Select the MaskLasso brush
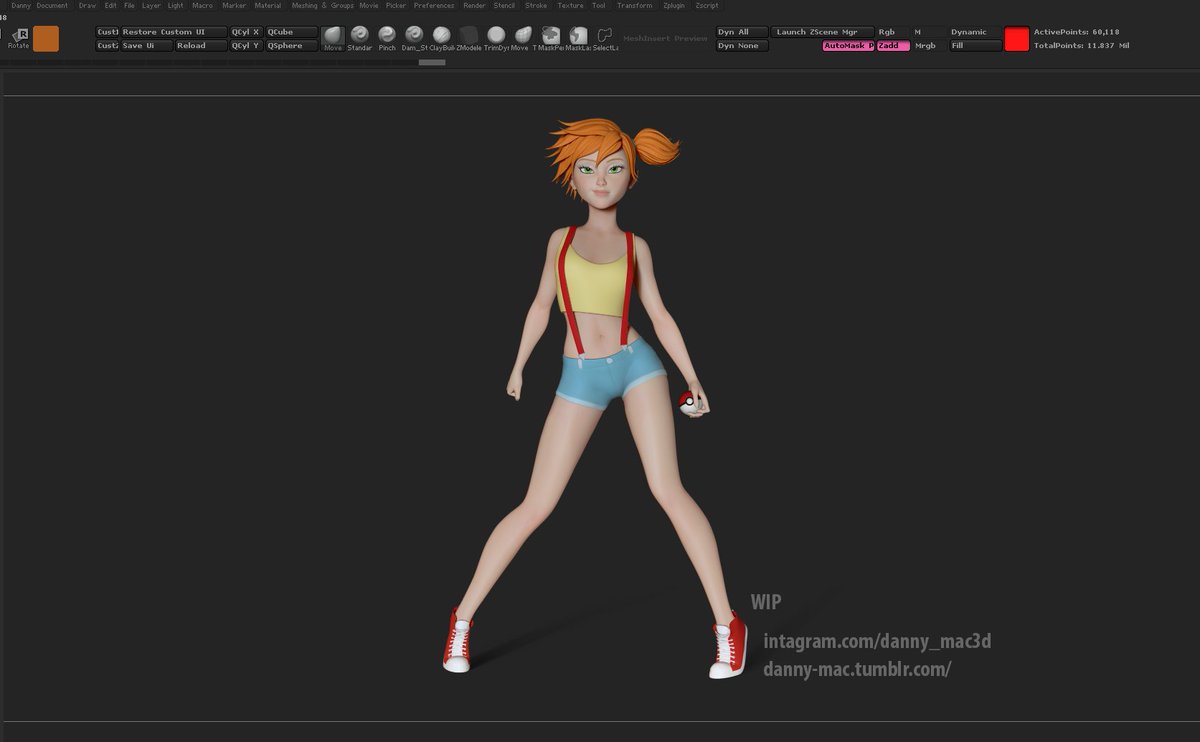 pyautogui.click(x=577, y=38)
